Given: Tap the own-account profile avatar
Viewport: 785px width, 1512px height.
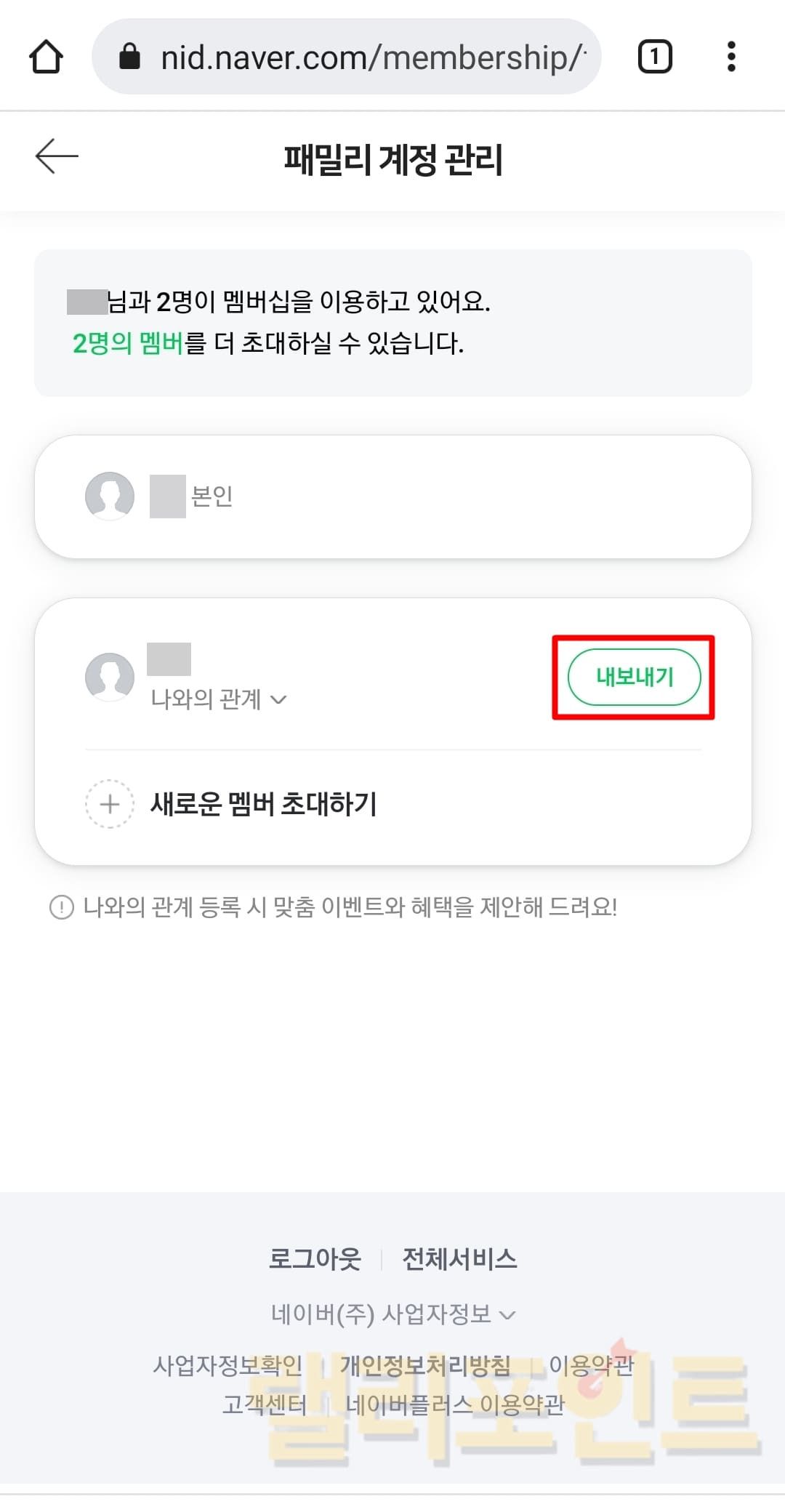Looking at the screenshot, I should (x=110, y=496).
